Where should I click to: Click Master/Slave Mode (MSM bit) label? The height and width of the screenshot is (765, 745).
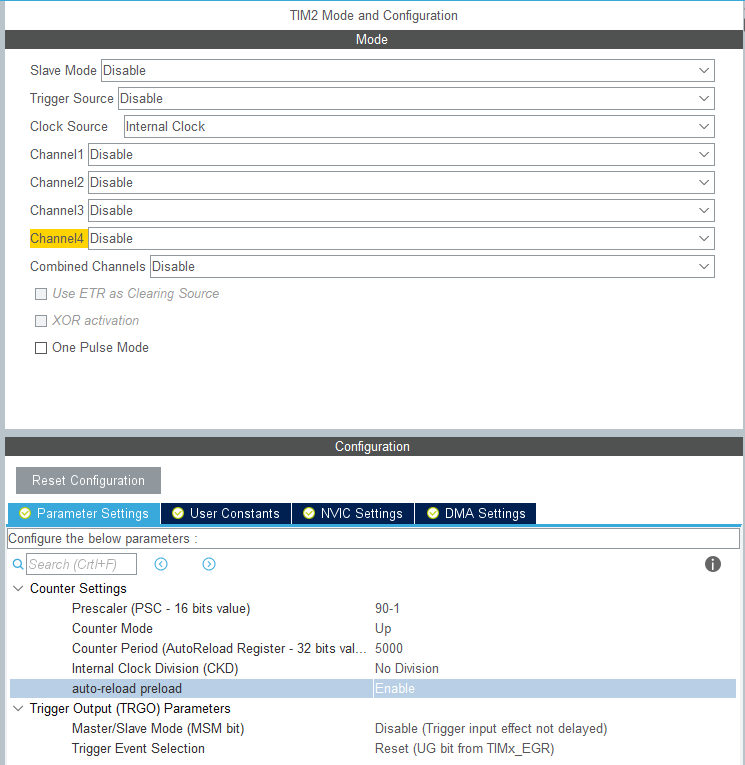[158, 728]
